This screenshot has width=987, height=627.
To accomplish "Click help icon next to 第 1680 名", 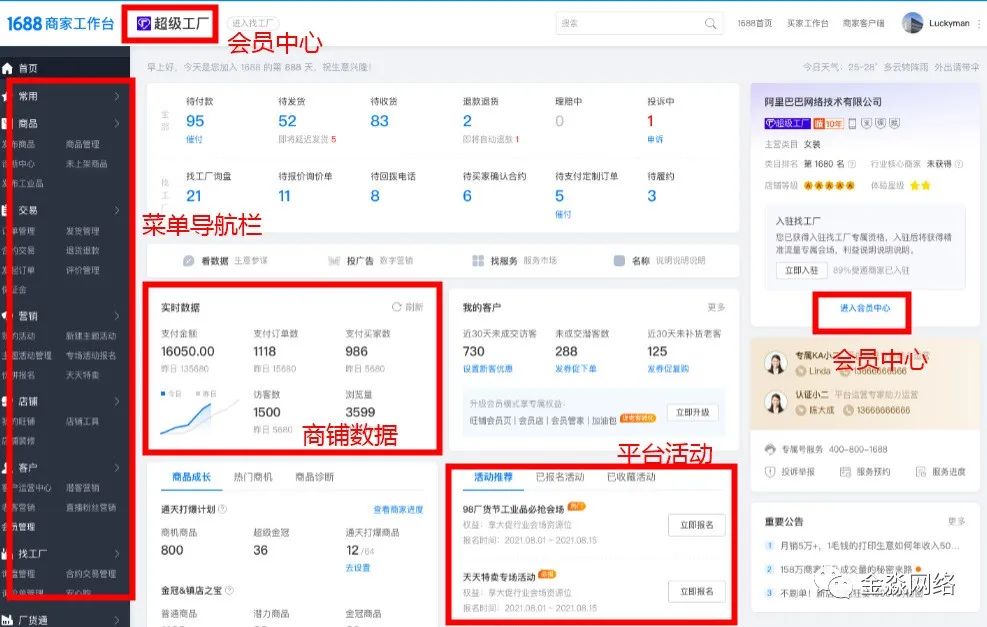I will coord(852,164).
